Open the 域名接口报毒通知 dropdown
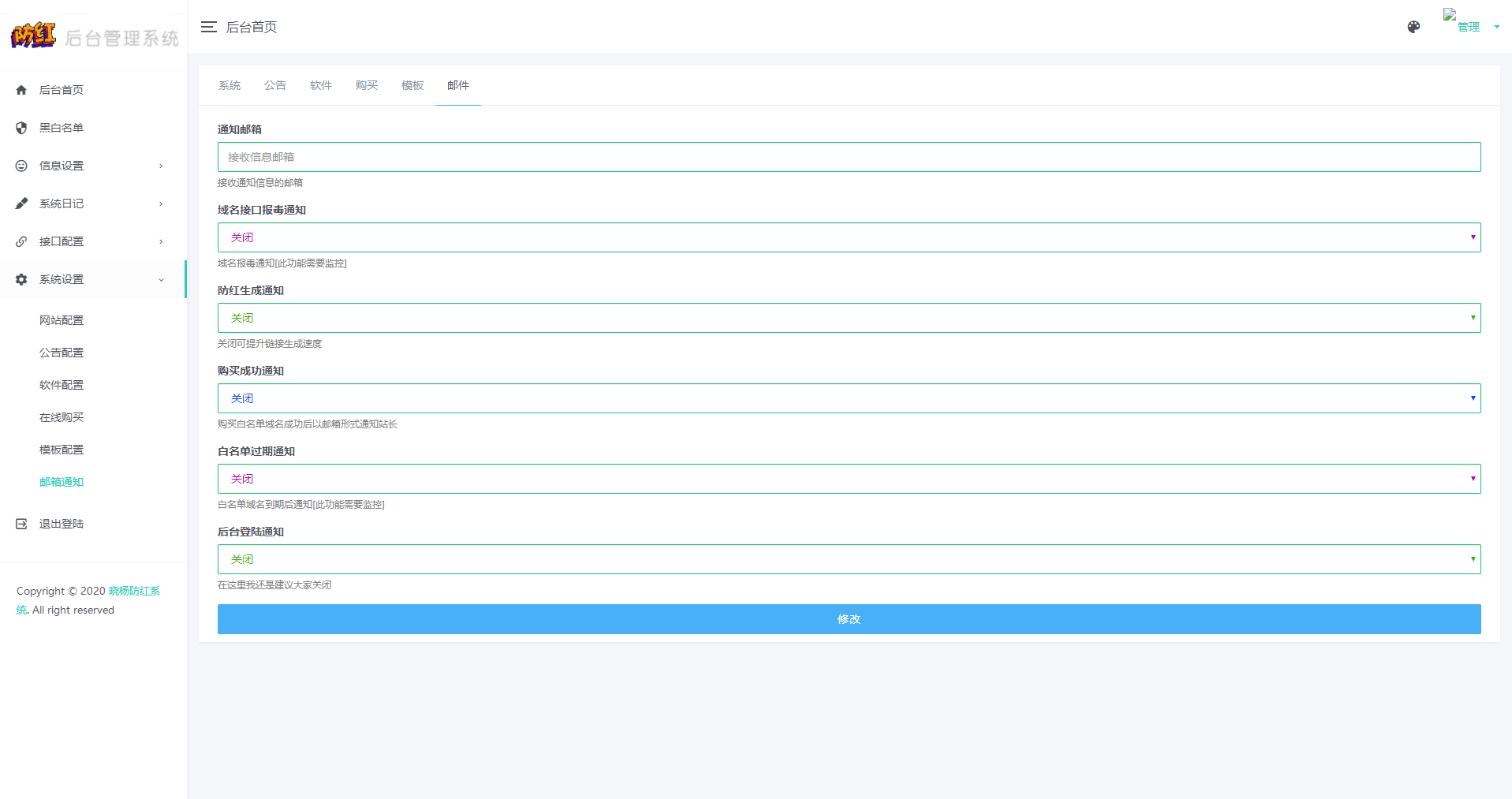1512x799 pixels. (849, 237)
